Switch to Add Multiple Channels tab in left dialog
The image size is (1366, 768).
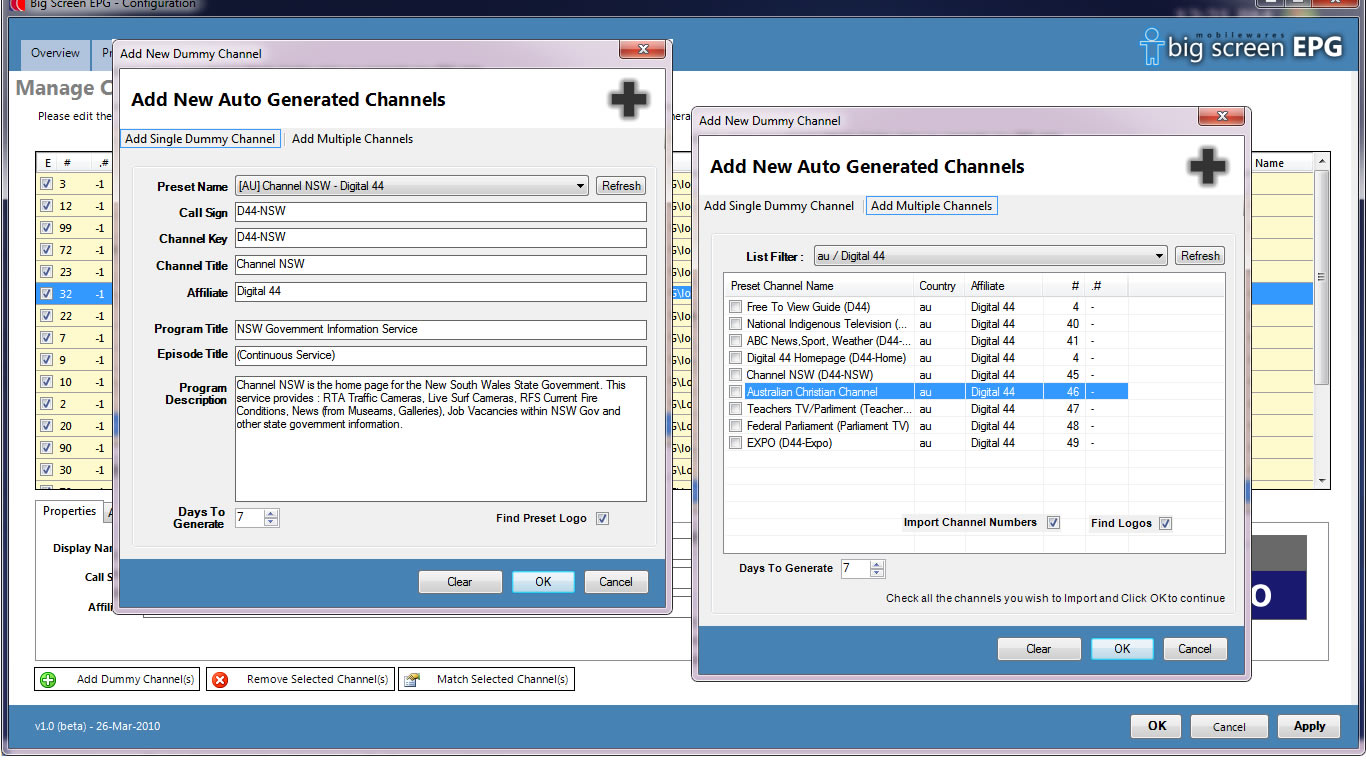[352, 139]
